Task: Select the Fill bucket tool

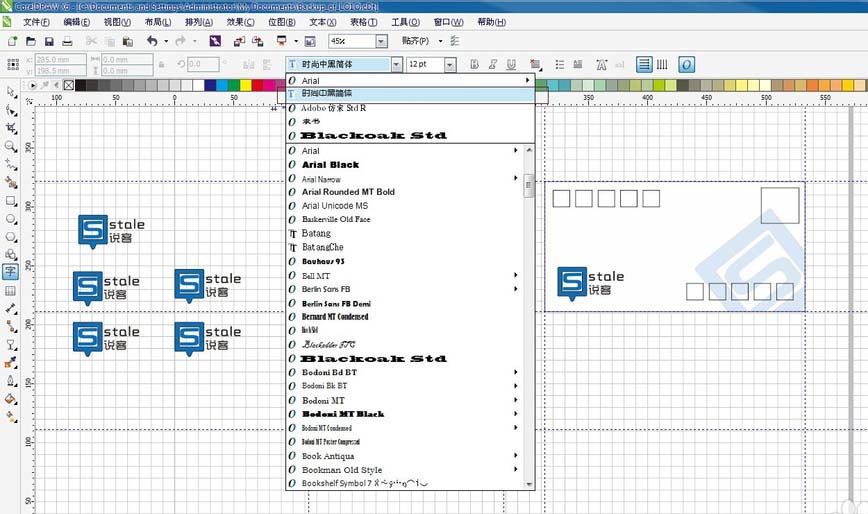Action: click(x=11, y=398)
